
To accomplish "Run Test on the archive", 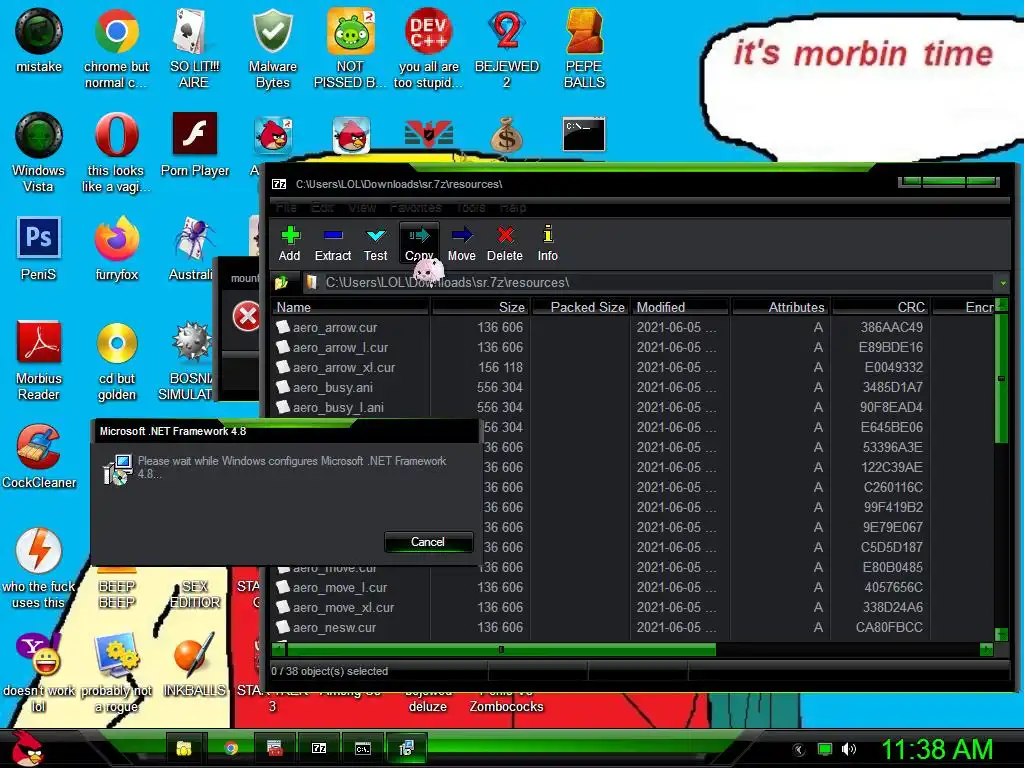I will point(376,244).
